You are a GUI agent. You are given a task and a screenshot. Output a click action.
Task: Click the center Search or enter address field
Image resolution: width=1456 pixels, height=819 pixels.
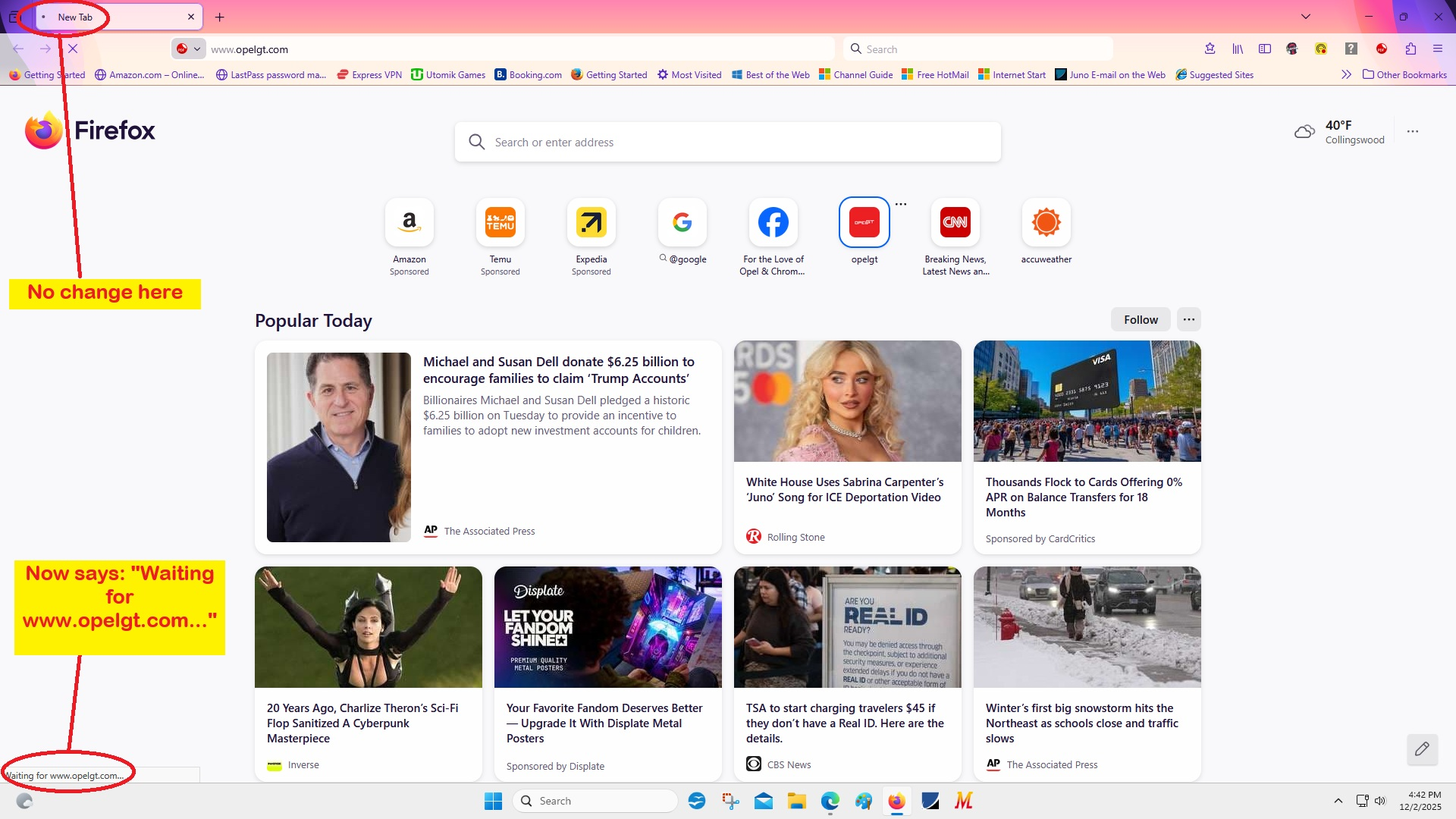point(728,143)
